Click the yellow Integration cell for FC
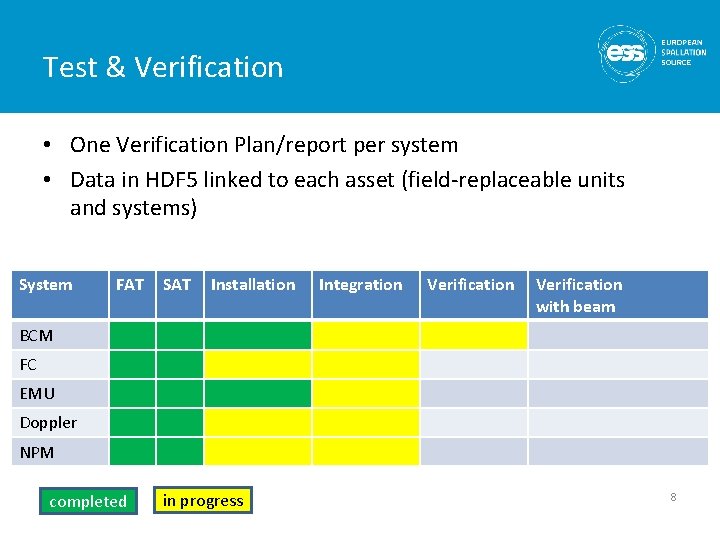The image size is (720, 540). click(366, 364)
